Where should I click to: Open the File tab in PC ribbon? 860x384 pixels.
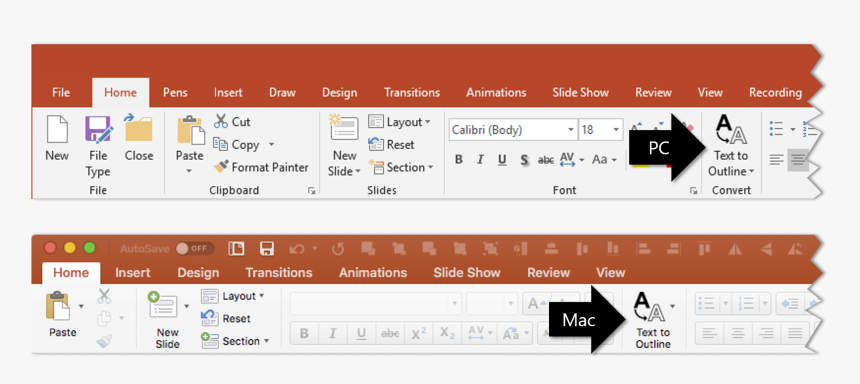click(61, 93)
